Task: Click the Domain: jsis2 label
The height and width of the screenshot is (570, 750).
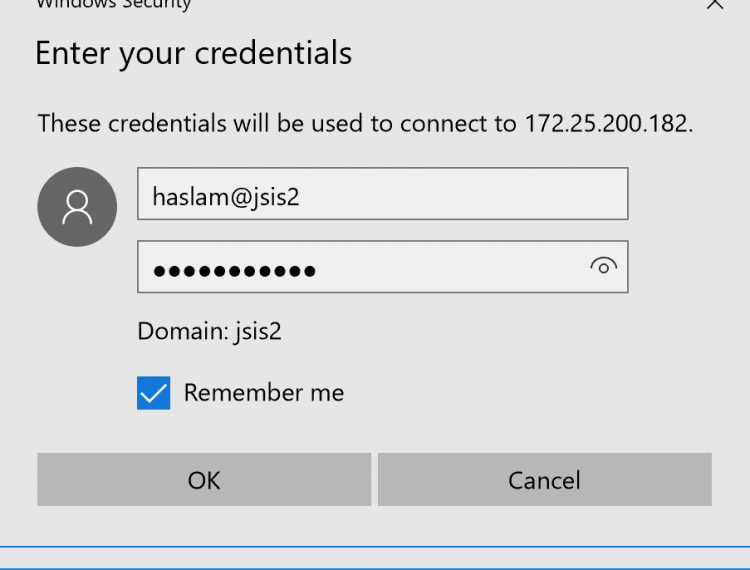Action: [x=210, y=331]
